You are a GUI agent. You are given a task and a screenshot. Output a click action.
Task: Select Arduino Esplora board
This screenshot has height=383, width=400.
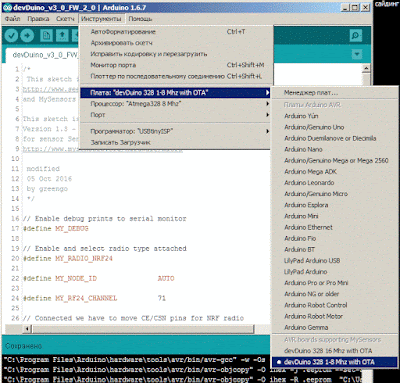pyautogui.click(x=335, y=205)
